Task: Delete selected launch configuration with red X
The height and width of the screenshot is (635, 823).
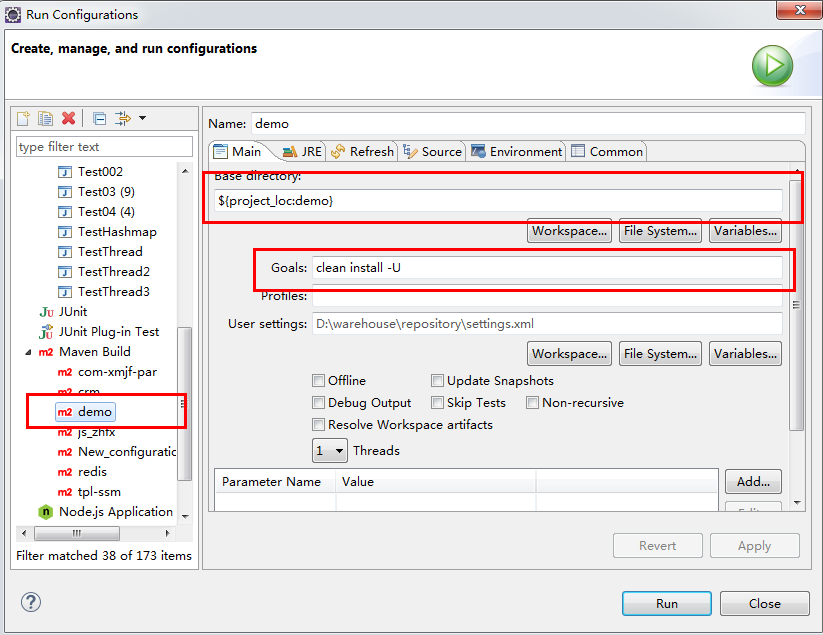Action: click(x=68, y=119)
